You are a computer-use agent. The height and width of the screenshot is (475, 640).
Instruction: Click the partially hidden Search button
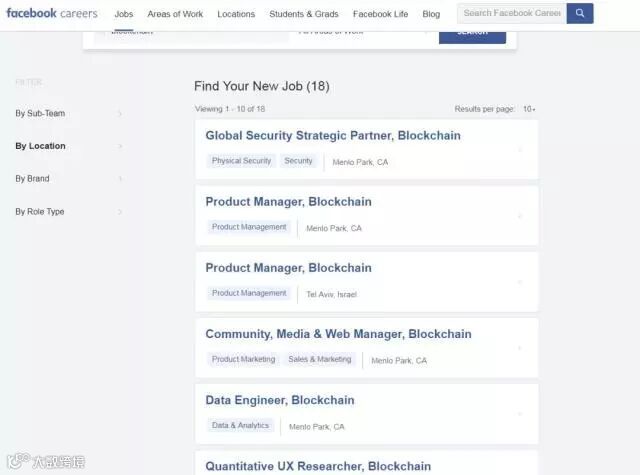coord(472,37)
